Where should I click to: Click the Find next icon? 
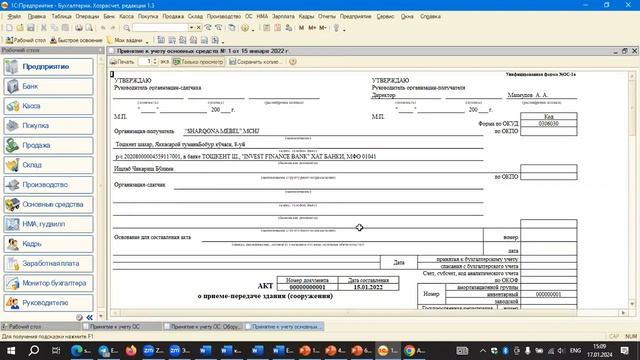[x=208, y=28]
